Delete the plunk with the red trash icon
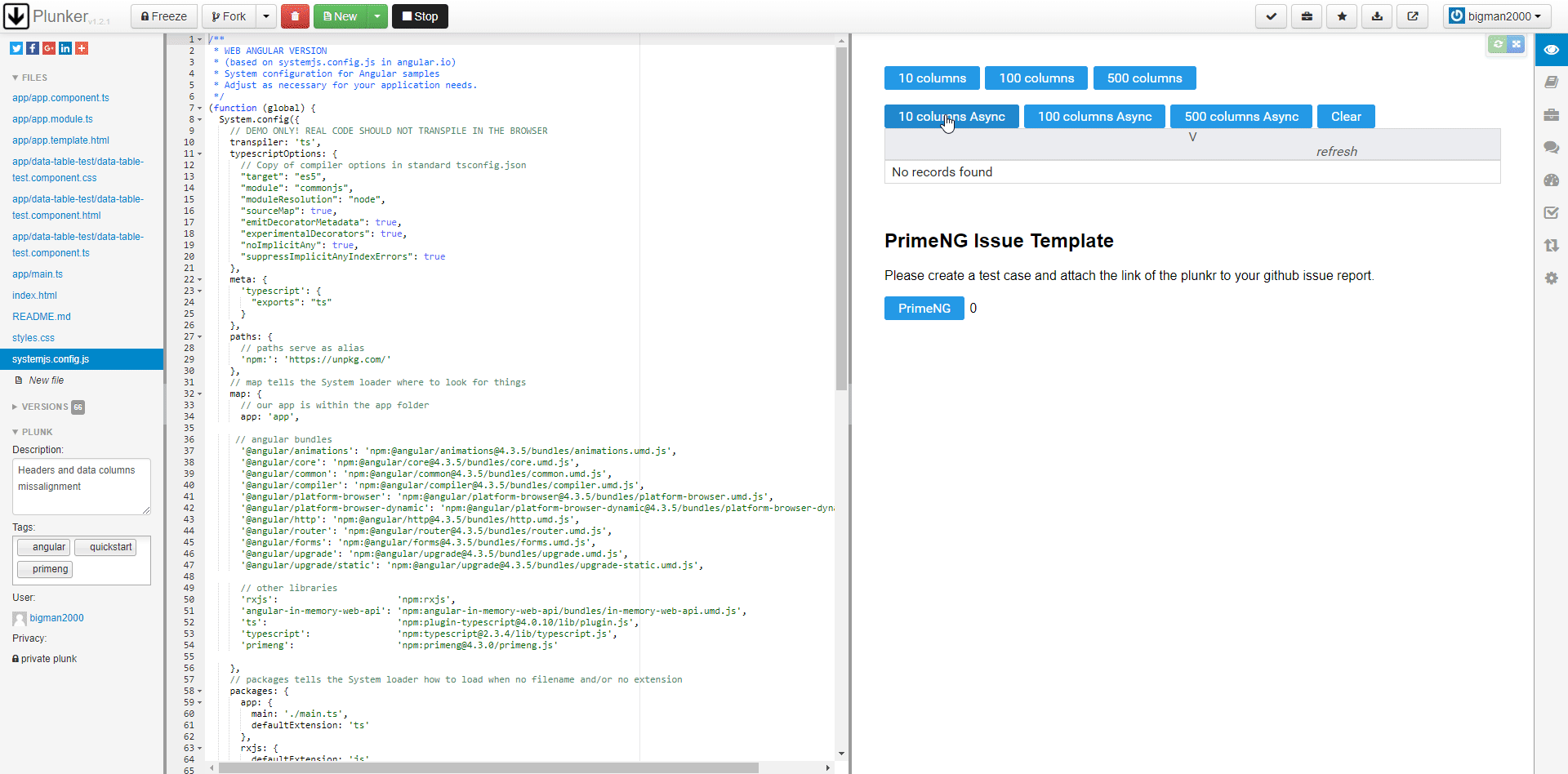 click(x=295, y=16)
